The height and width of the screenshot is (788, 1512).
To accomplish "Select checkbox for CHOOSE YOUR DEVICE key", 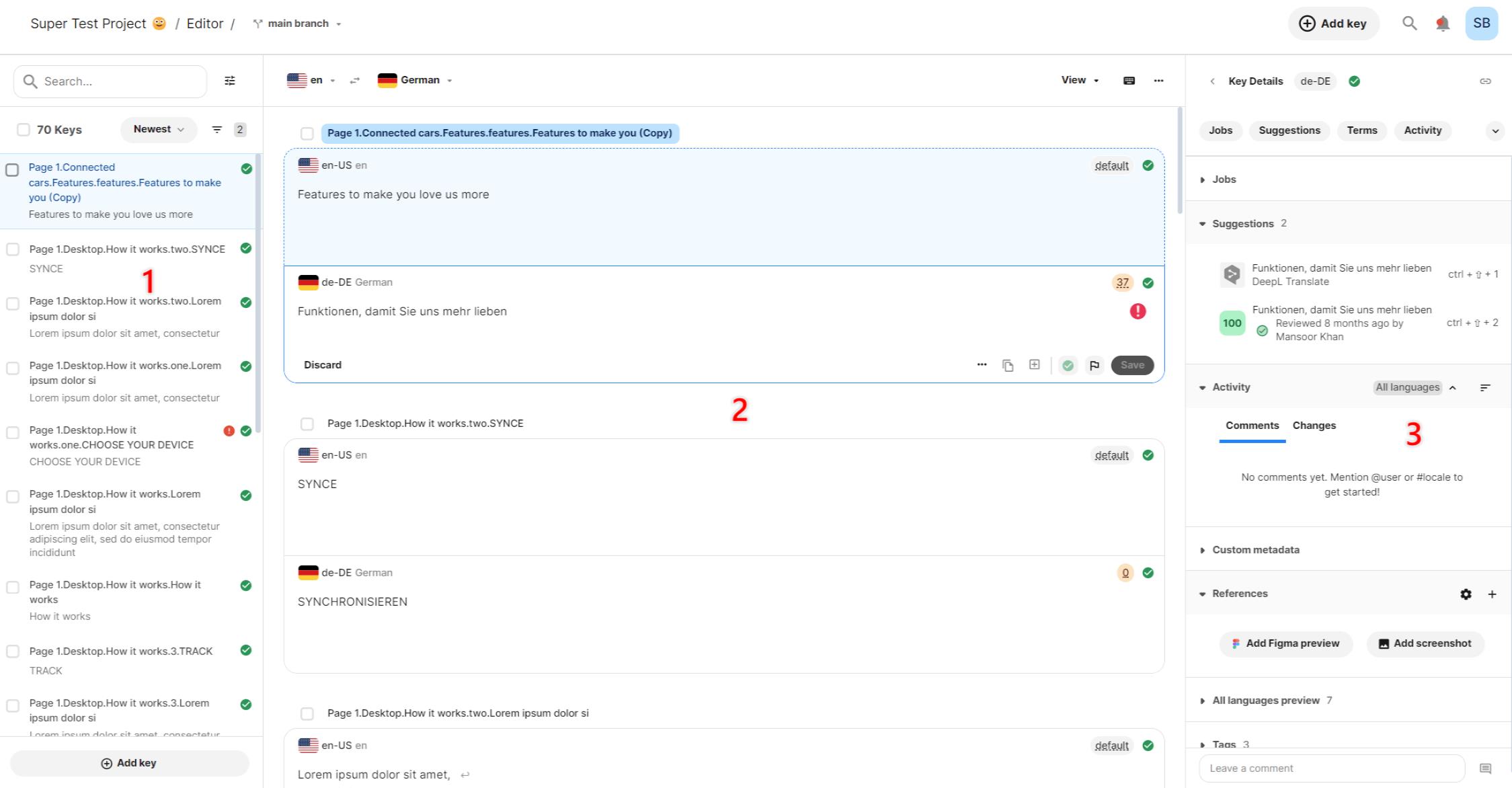I will pyautogui.click(x=13, y=432).
